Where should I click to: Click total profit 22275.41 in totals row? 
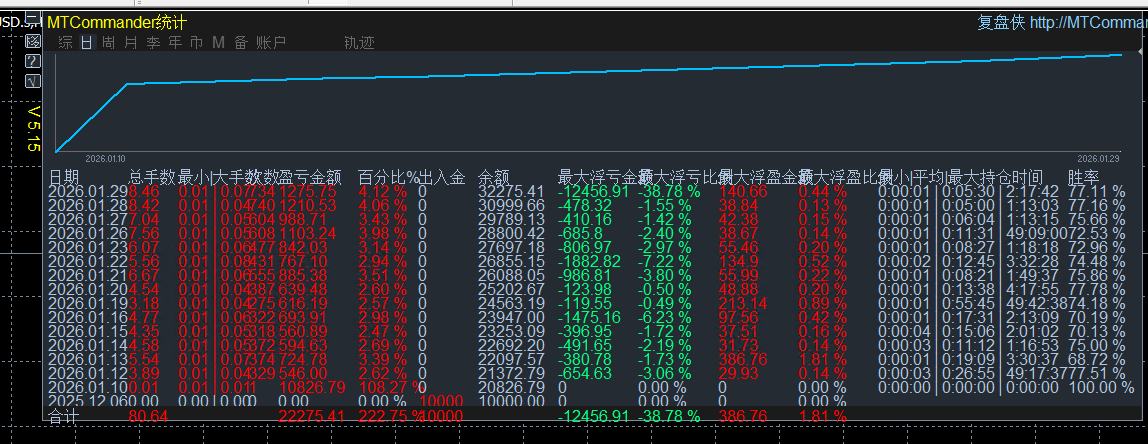tap(312, 416)
